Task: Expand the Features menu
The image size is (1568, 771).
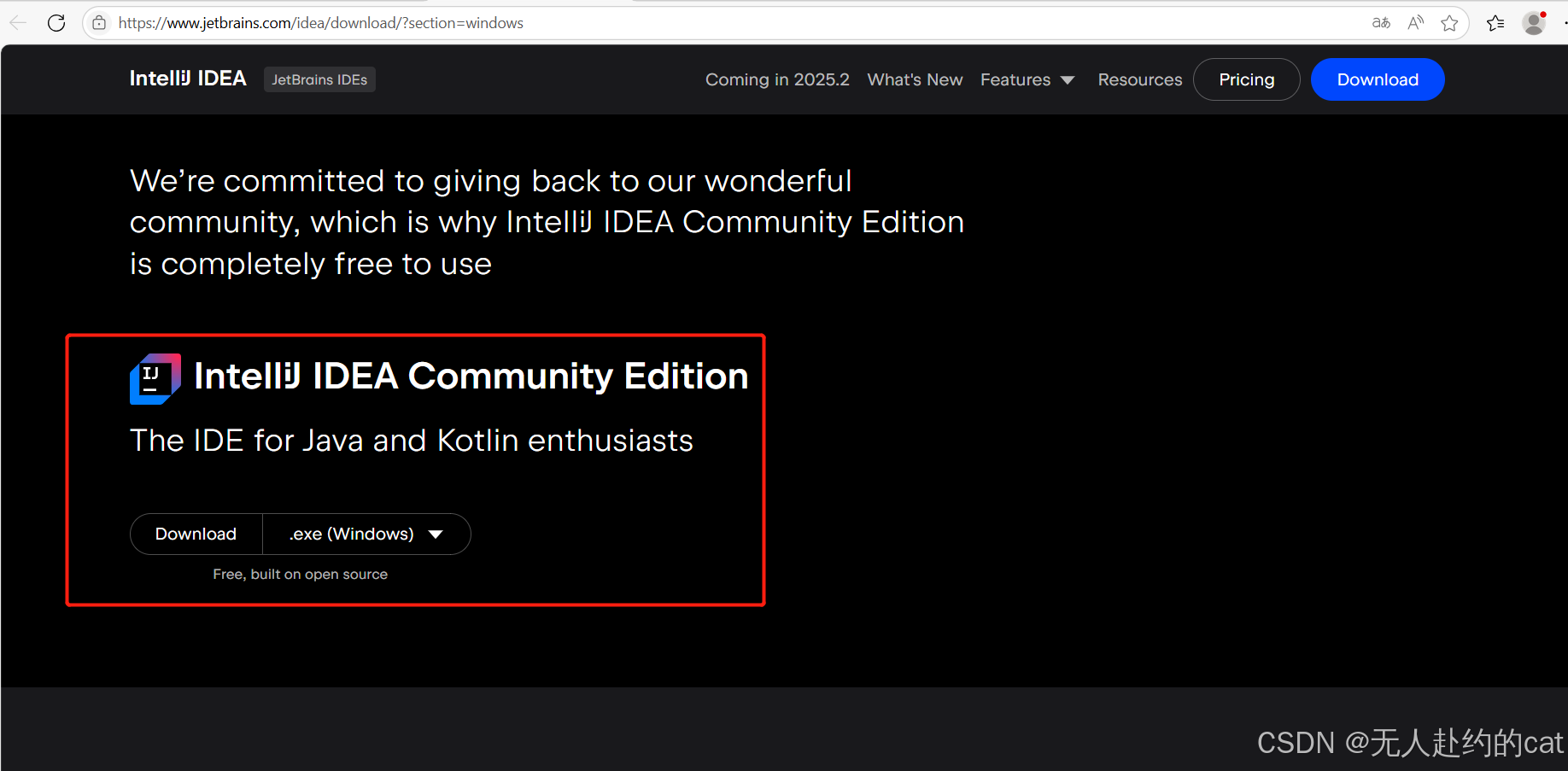Action: point(1027,79)
